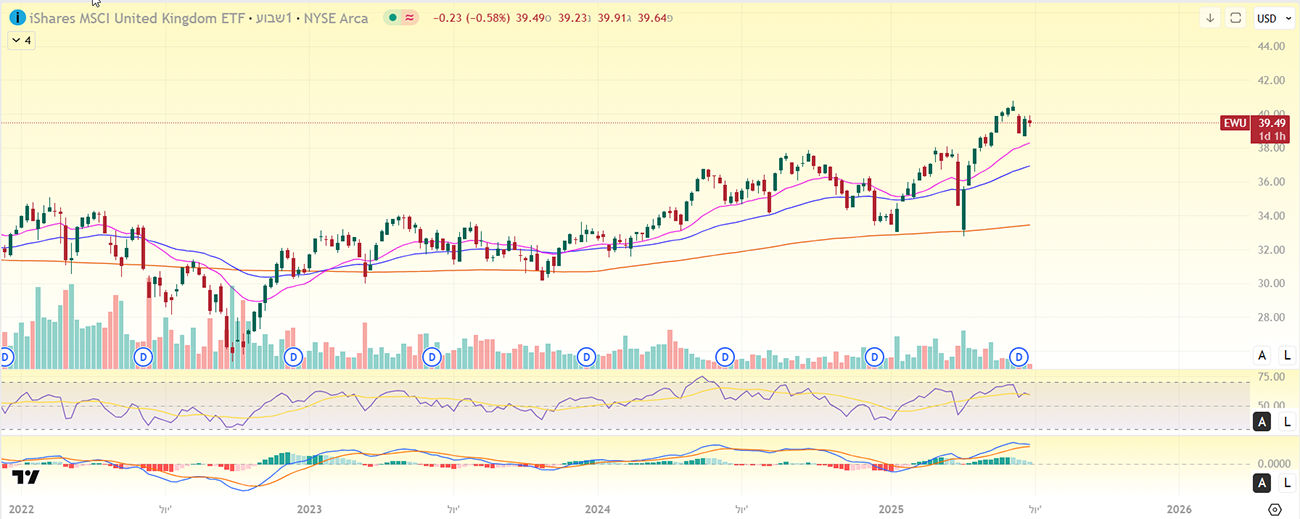Image resolution: width=1300 pixels, height=519 pixels.
Task: Toggle auto scale A on the MACD pane
Action: pyautogui.click(x=1263, y=484)
